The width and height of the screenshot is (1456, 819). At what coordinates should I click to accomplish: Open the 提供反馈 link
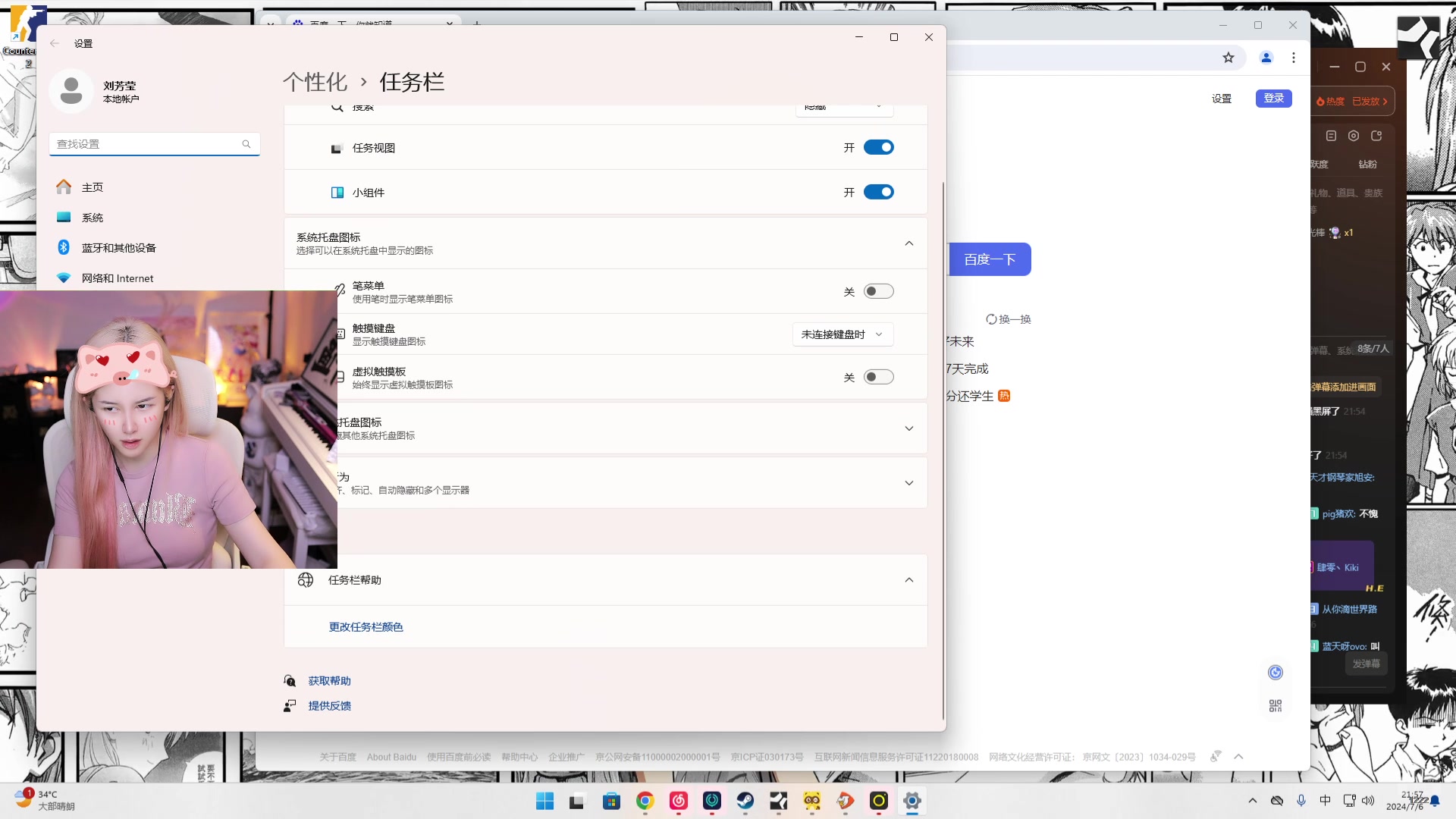coord(329,706)
